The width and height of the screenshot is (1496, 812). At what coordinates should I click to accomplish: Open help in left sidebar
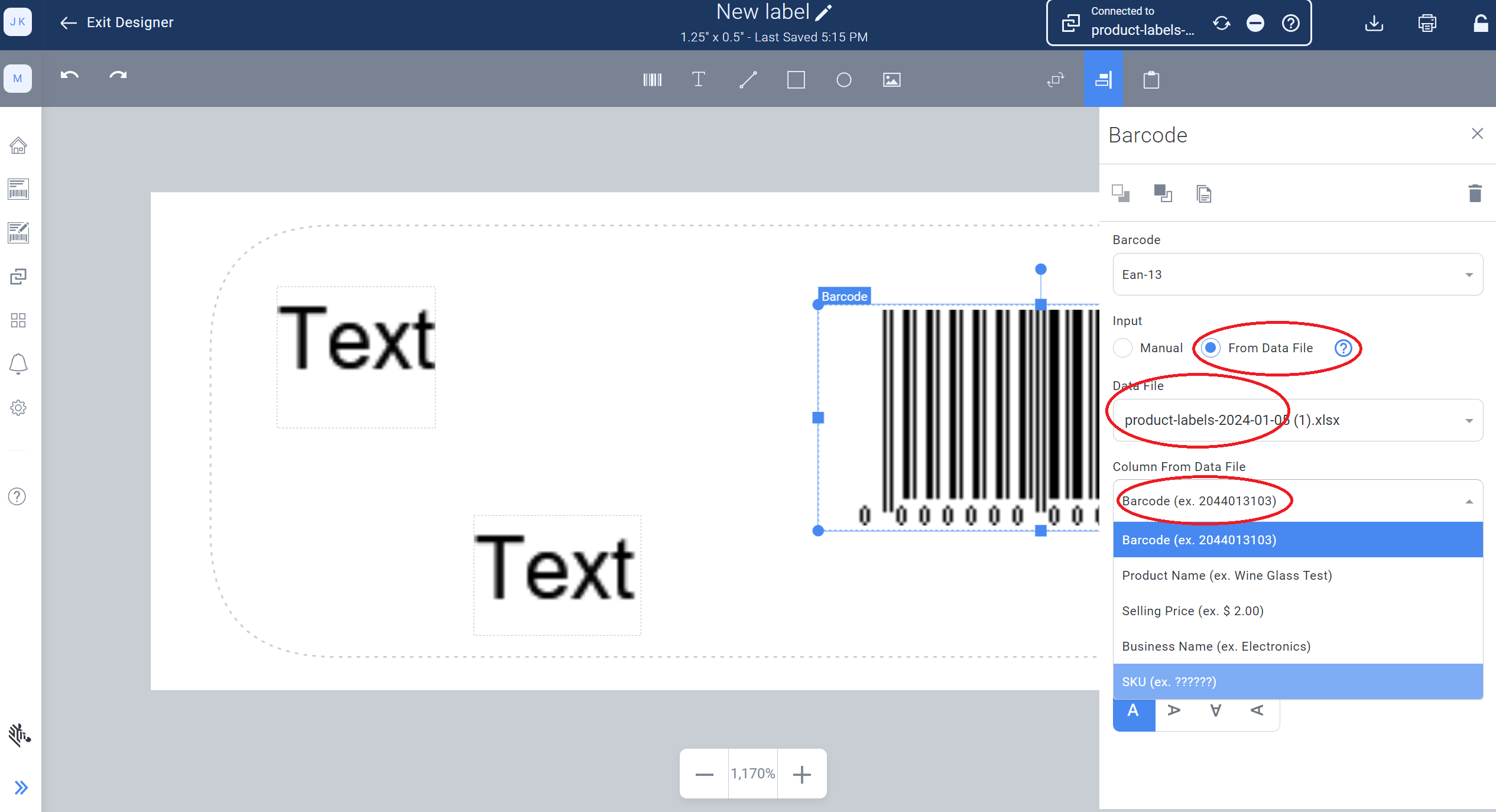[17, 496]
